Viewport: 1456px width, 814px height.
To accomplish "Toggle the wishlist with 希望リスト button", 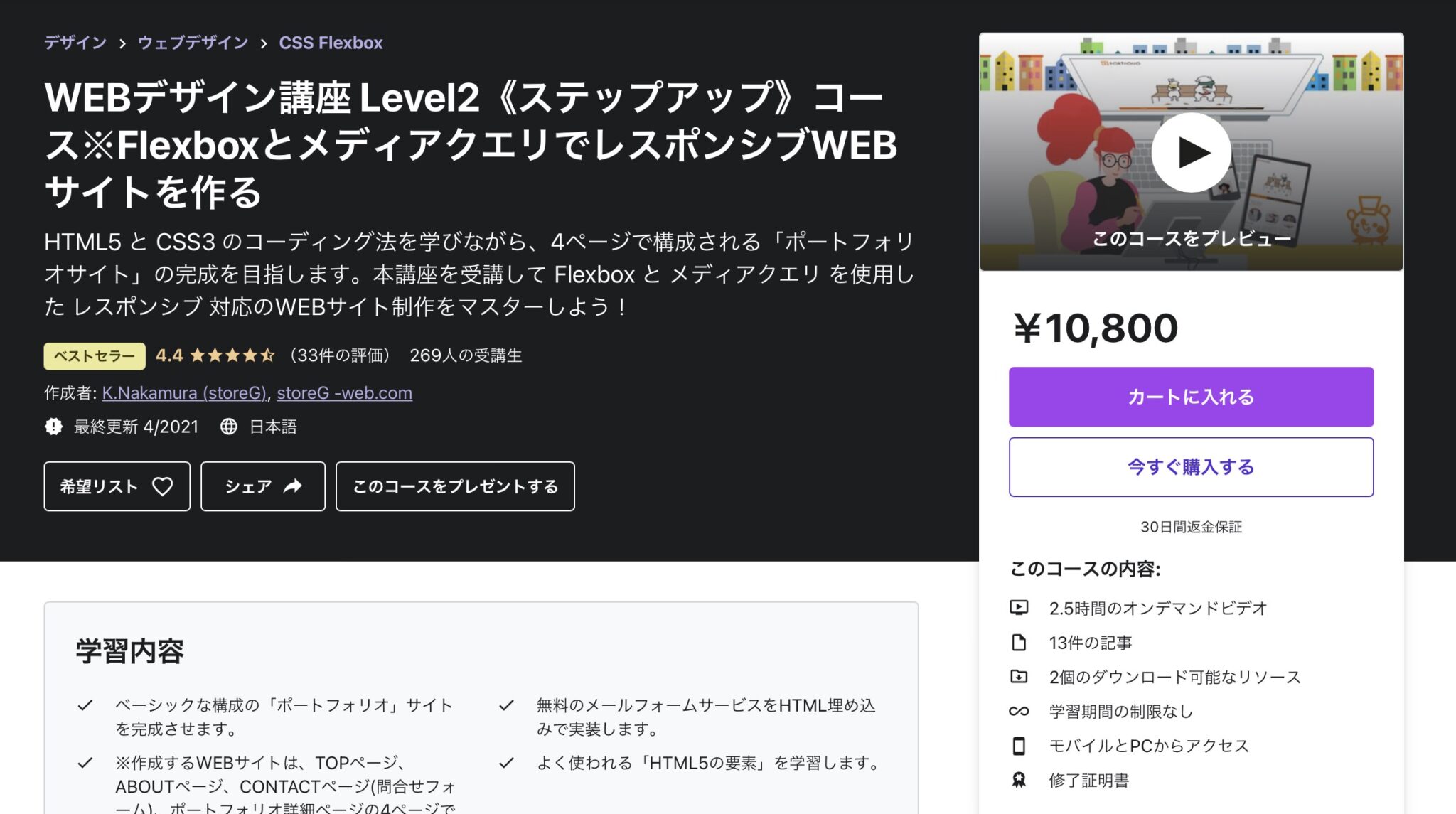I will tap(116, 486).
